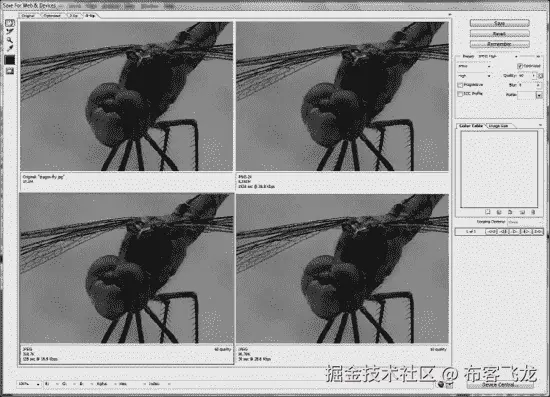
Task: Open the file format dropdown
Action: coord(474,66)
